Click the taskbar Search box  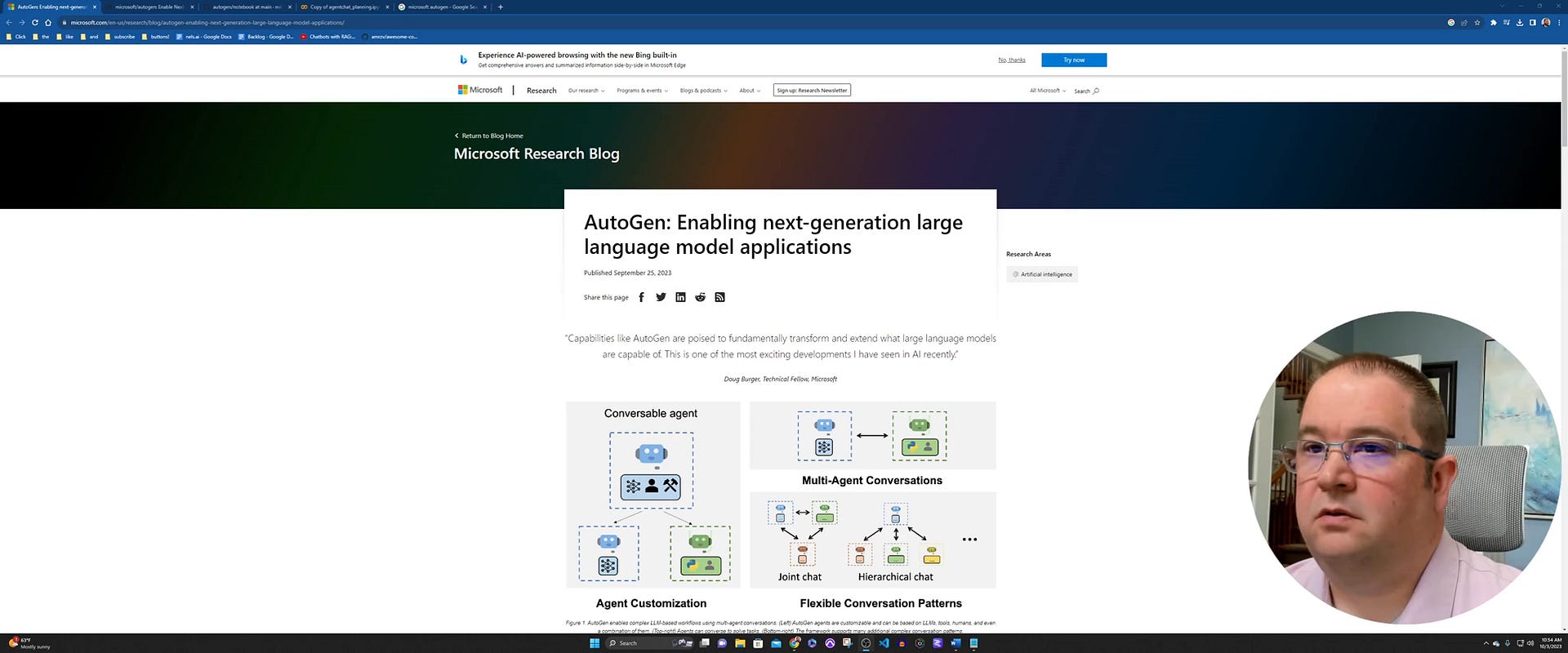[648, 643]
